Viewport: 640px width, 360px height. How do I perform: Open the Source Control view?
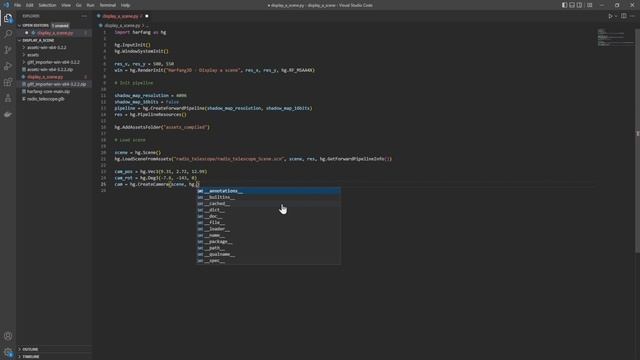(x=8, y=50)
